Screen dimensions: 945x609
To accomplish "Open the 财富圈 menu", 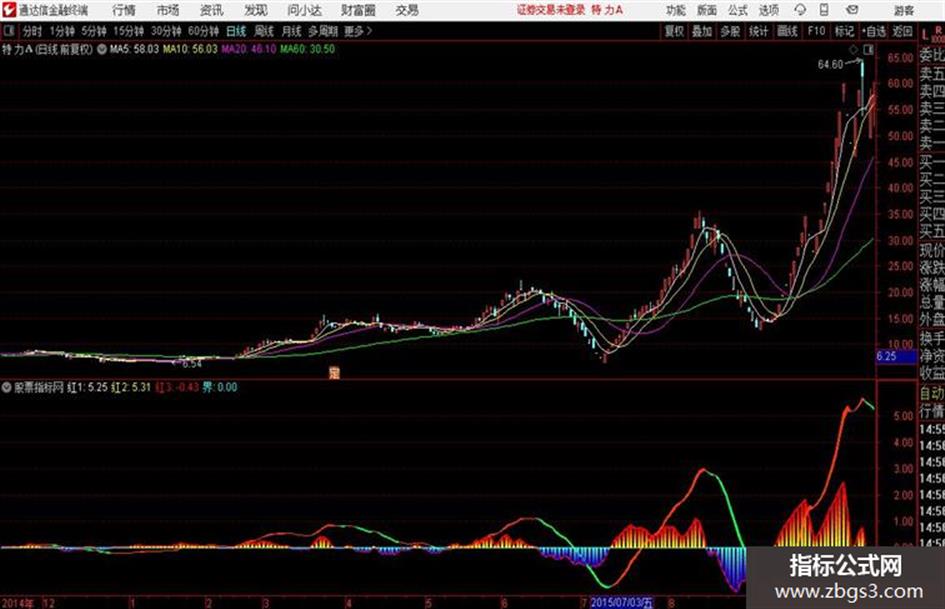I will click(x=358, y=10).
